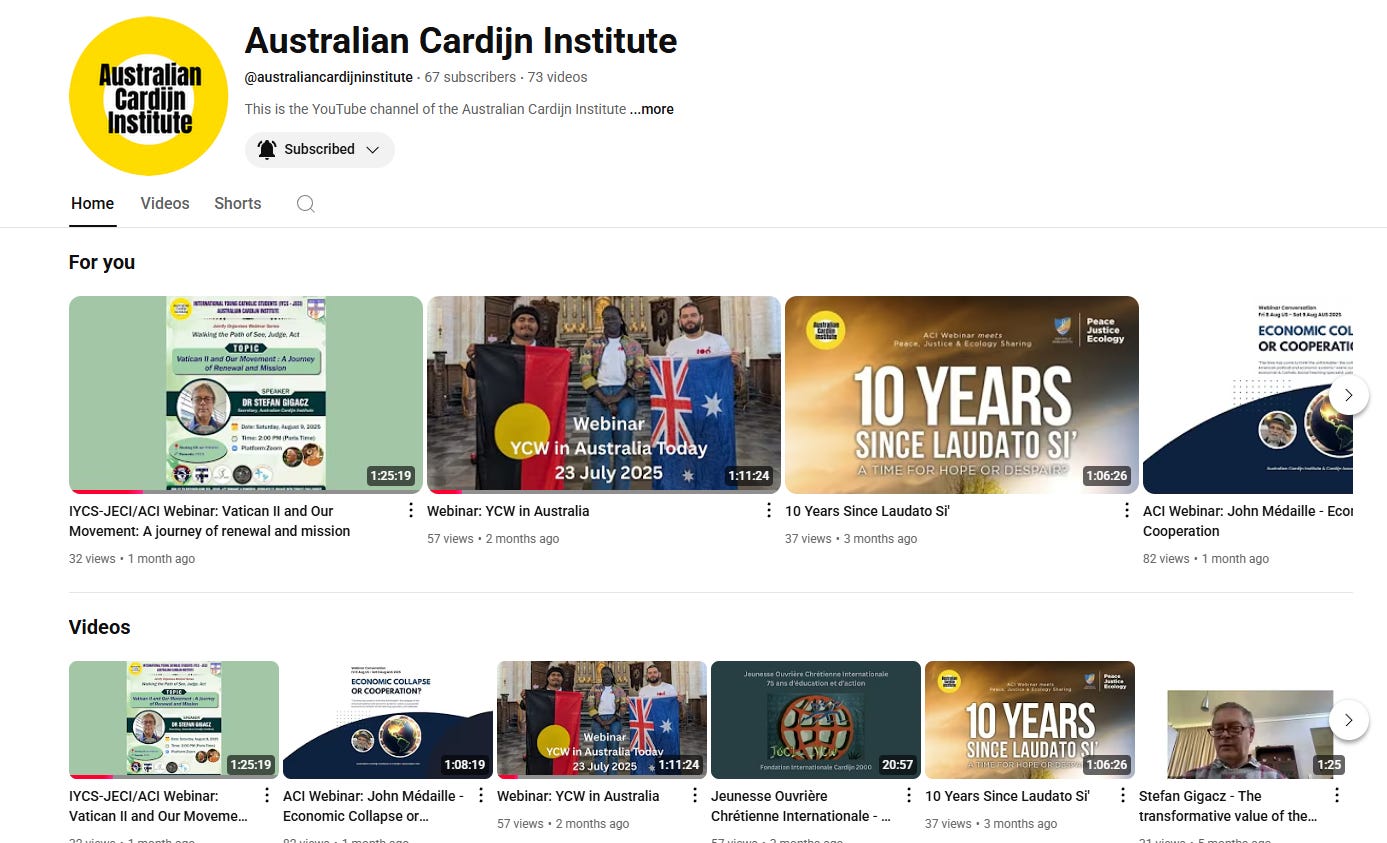This screenshot has width=1387, height=843.
Task: Play the YCW in Australia Today thumbnail in For you
Action: point(604,395)
